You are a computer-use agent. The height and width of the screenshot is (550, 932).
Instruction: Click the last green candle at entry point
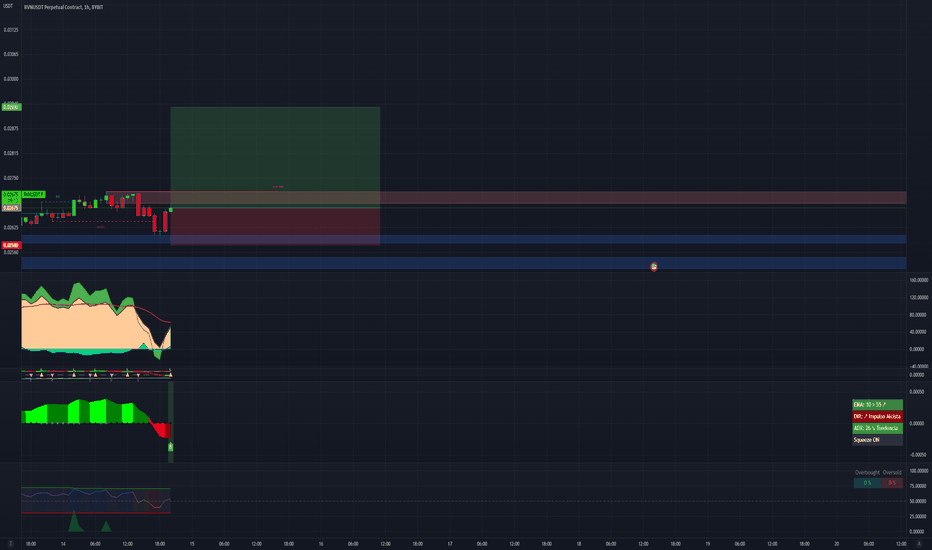coord(171,210)
